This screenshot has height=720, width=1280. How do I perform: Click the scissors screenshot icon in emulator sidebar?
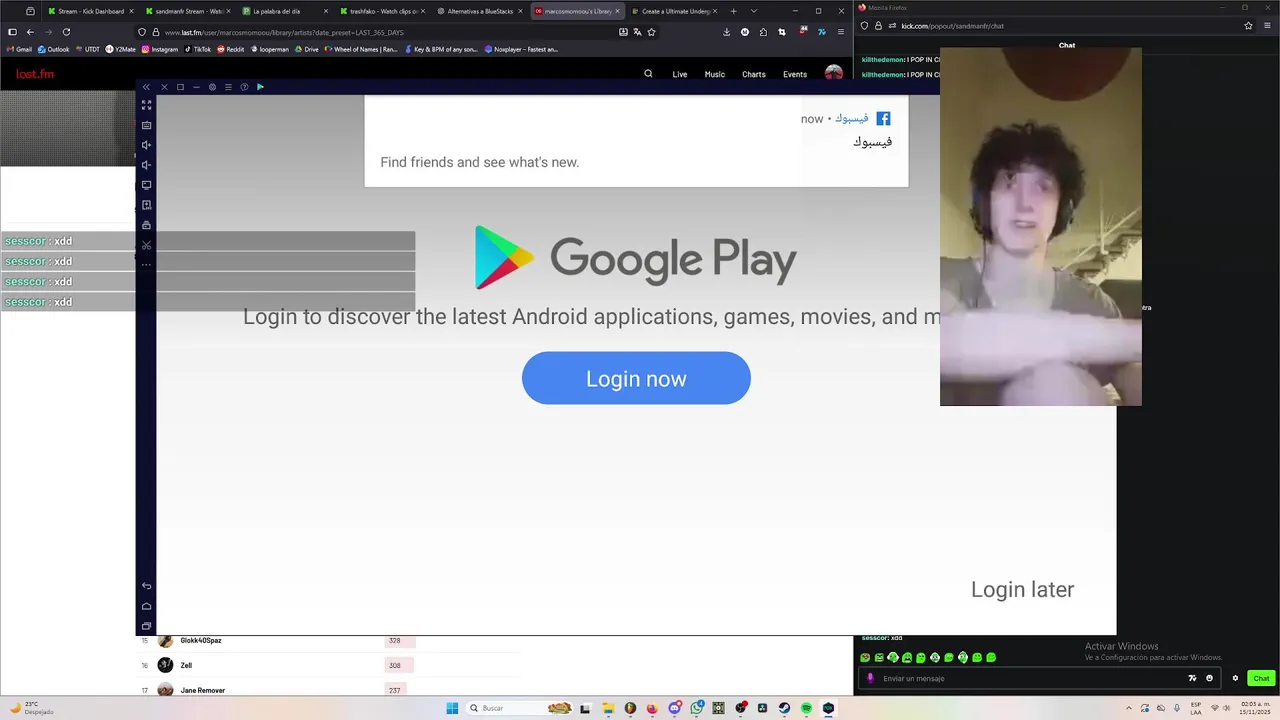point(146,245)
